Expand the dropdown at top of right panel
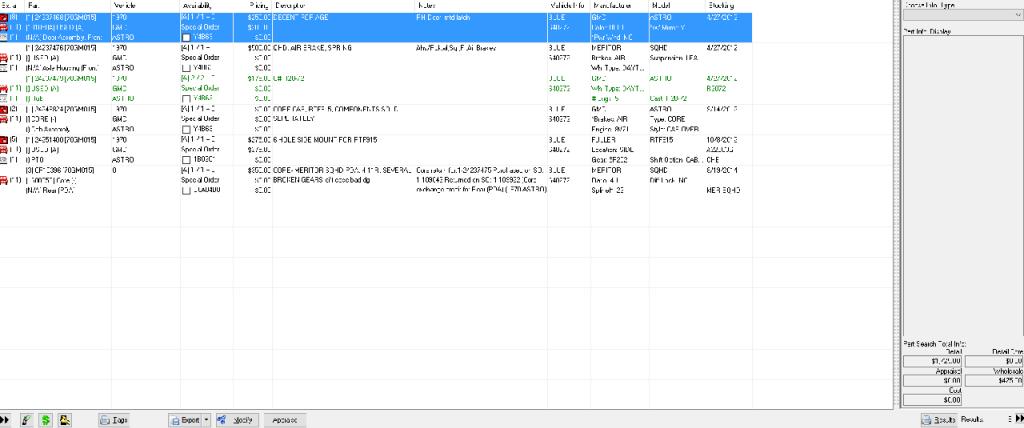Image resolution: width=1024 pixels, height=428 pixels. (x=1018, y=16)
